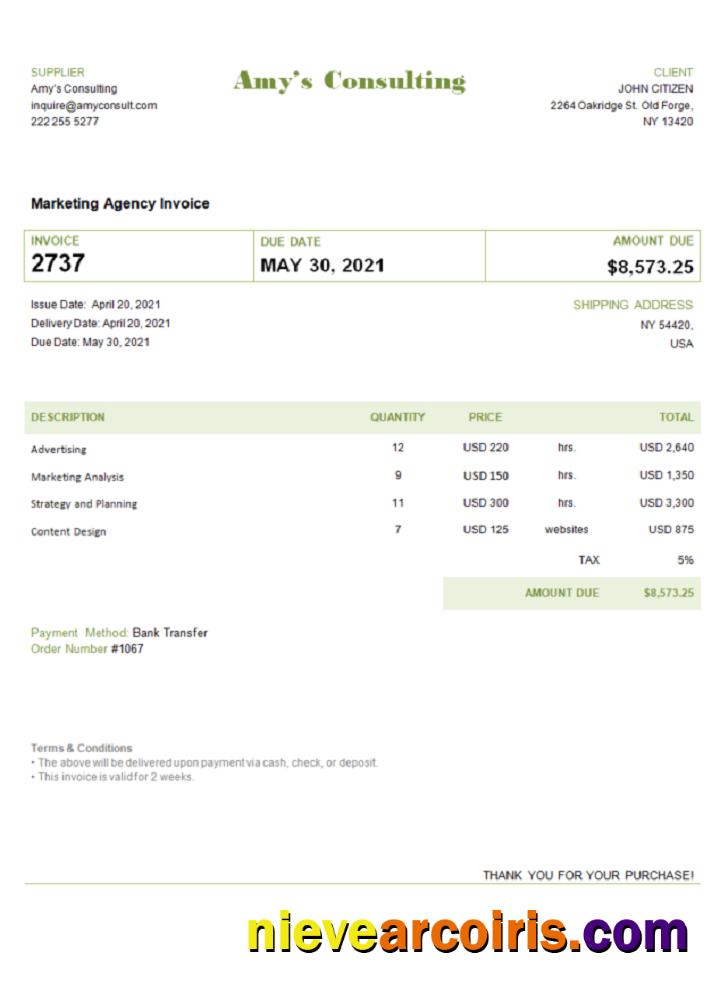Select the Content Design line item
This screenshot has width=720, height=1000.
coord(68,531)
